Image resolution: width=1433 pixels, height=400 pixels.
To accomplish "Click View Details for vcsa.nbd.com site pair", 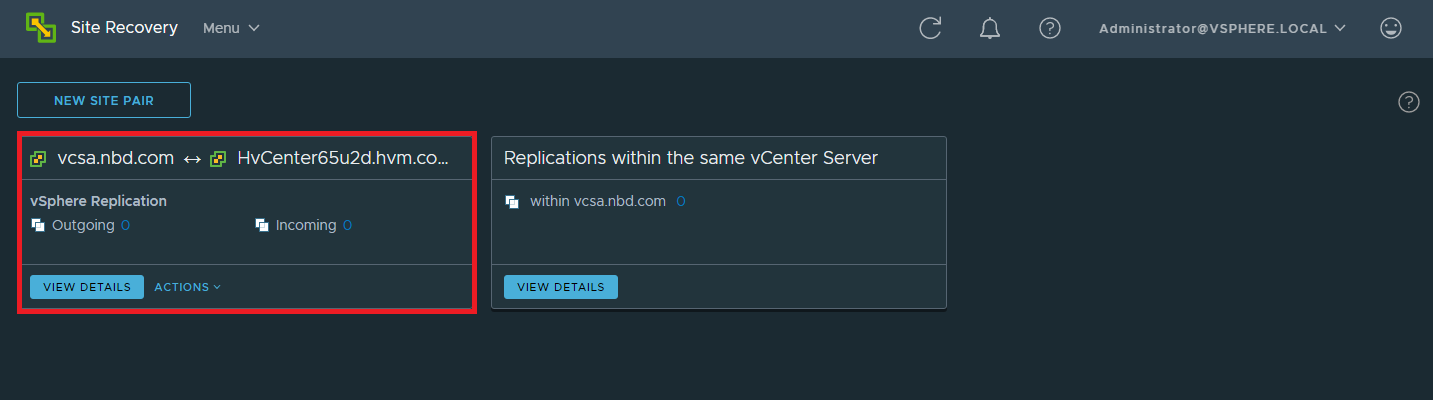I will (87, 287).
